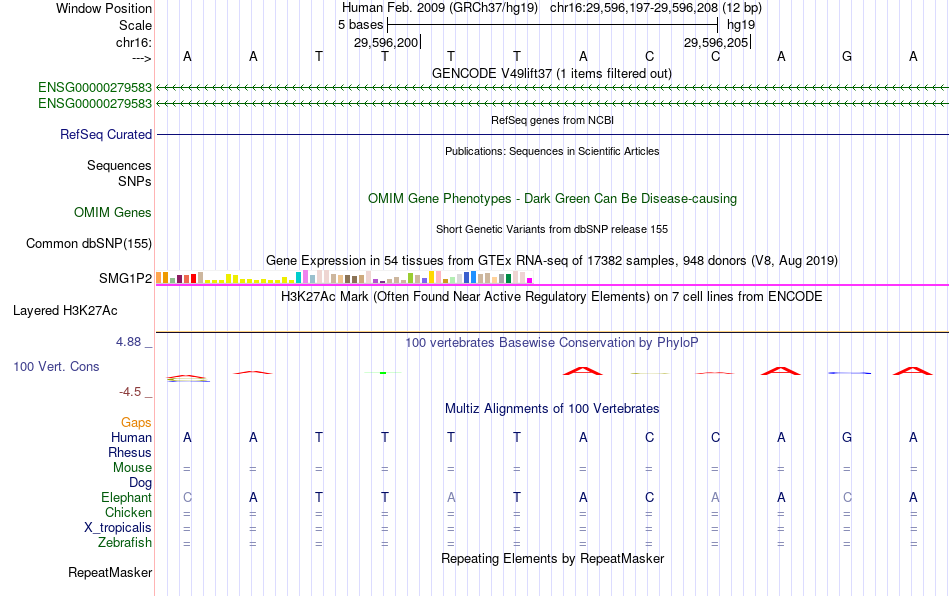Open GENCODE V49lift37 track title
Viewport: 950px width, 596px height.
click(552, 73)
